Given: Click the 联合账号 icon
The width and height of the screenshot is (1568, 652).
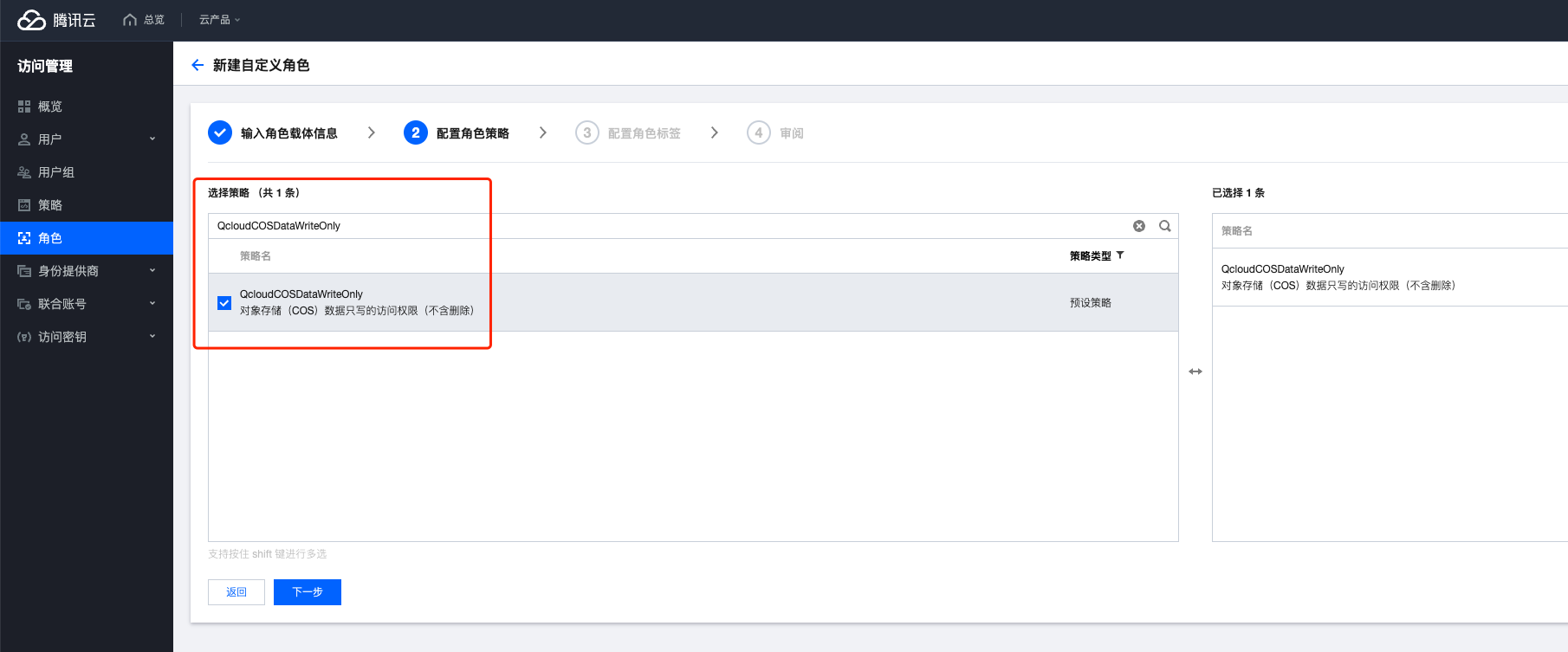Looking at the screenshot, I should click(x=24, y=304).
